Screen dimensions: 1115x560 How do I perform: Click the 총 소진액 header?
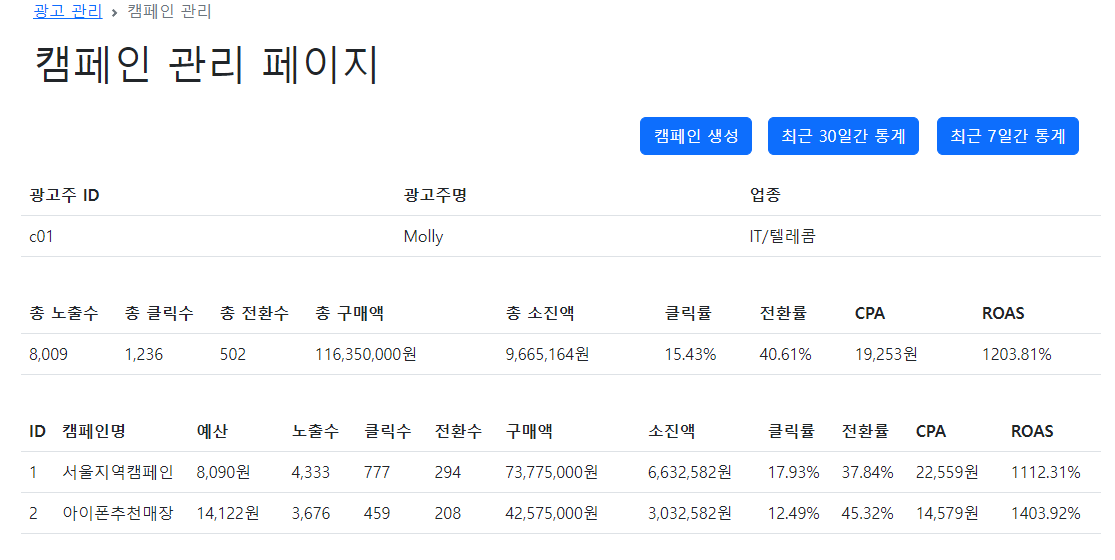[x=540, y=313]
